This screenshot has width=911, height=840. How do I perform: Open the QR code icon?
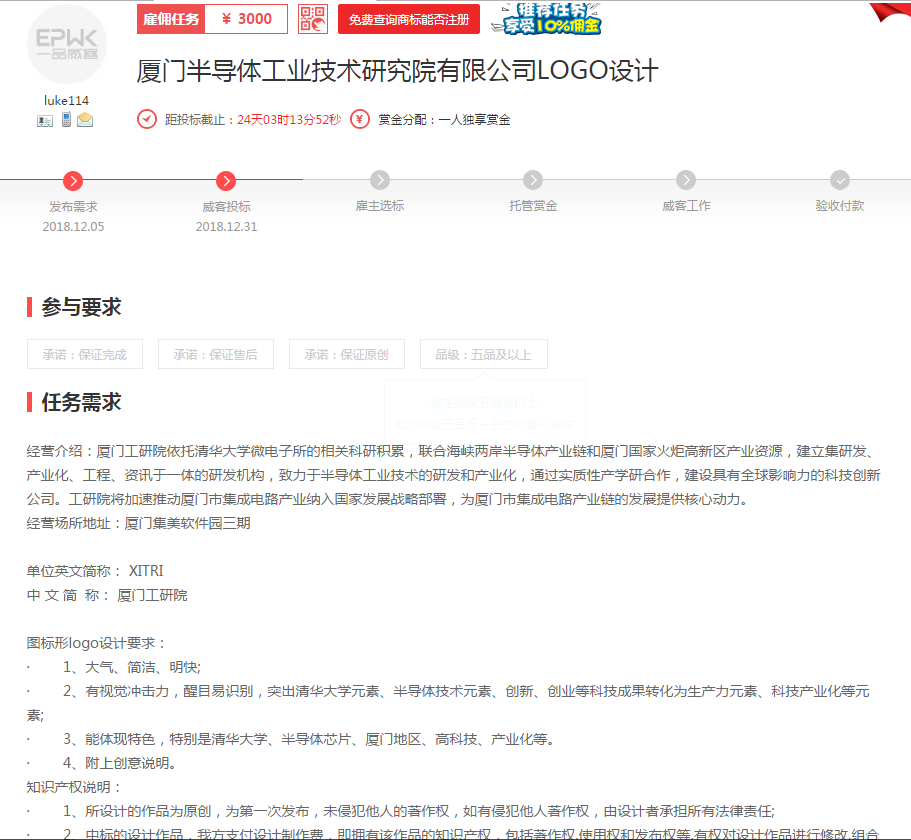(x=313, y=19)
